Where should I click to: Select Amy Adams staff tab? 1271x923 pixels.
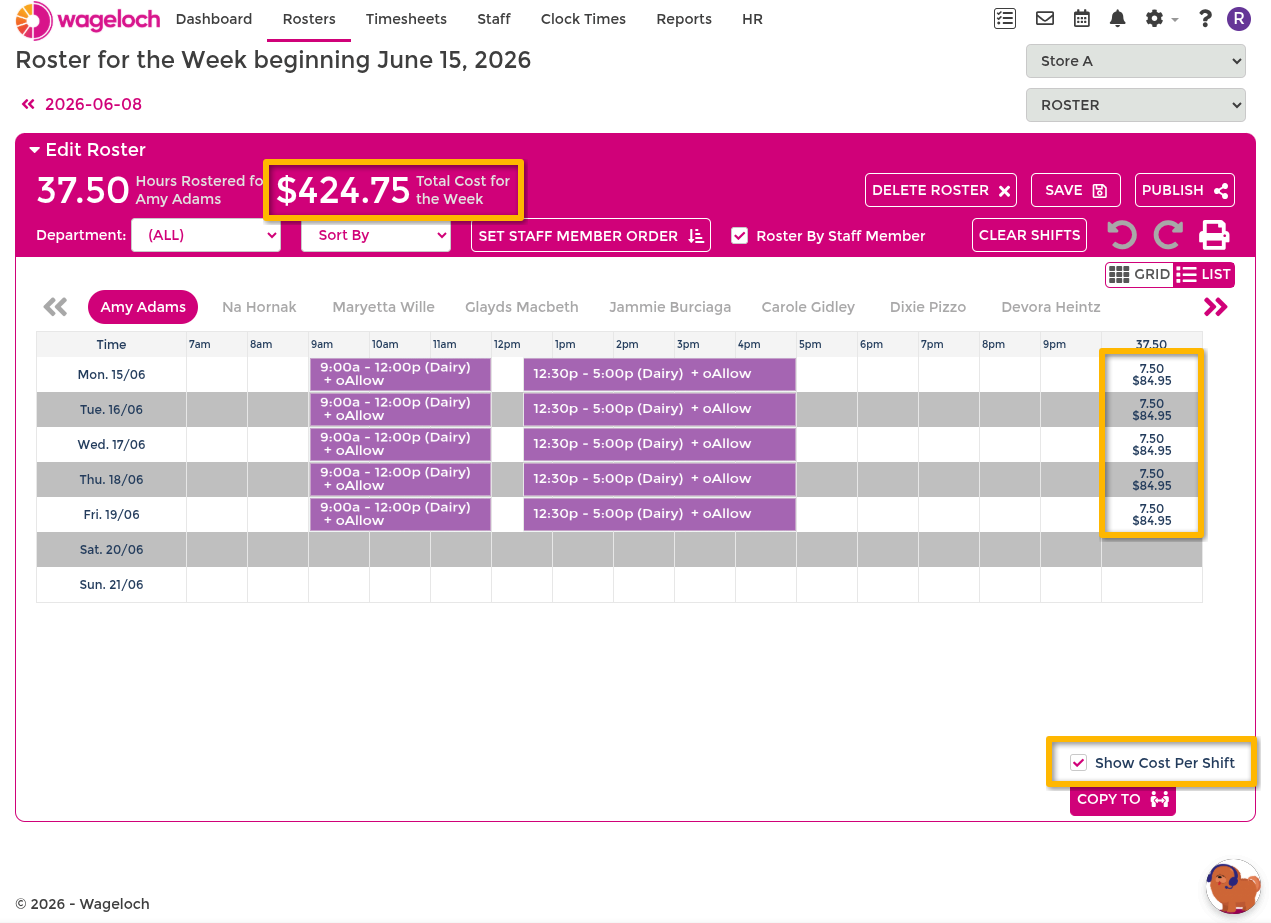(x=143, y=307)
